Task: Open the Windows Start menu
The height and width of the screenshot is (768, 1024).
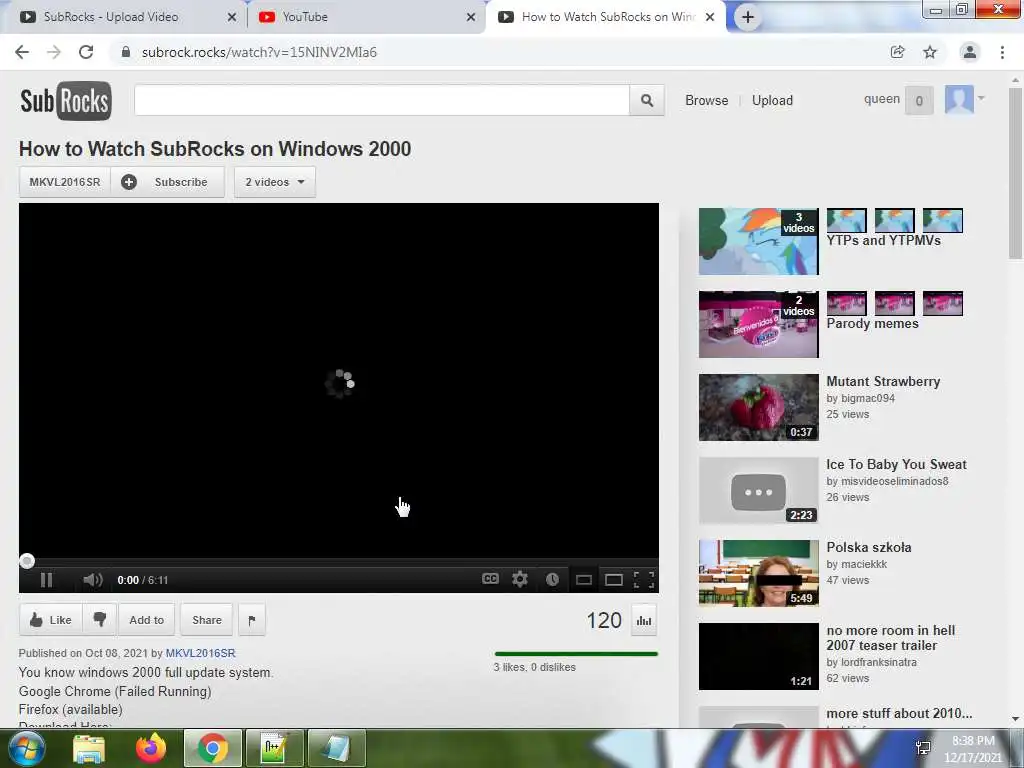Action: click(26, 748)
